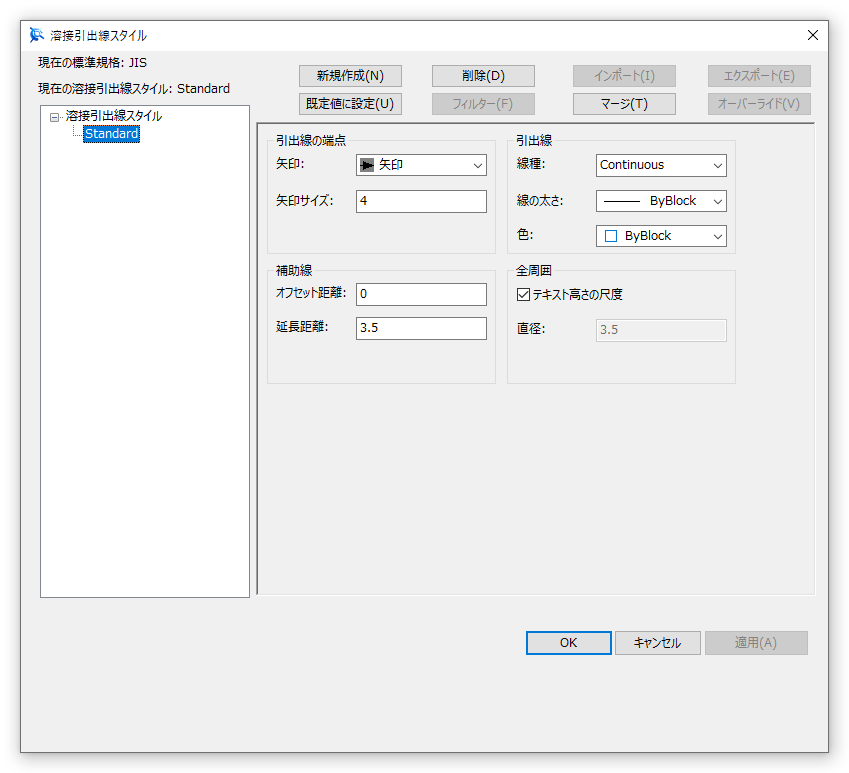Click the 矢印サイズ input field
Image resolution: width=849 pixels, height=773 pixels.
(x=421, y=201)
